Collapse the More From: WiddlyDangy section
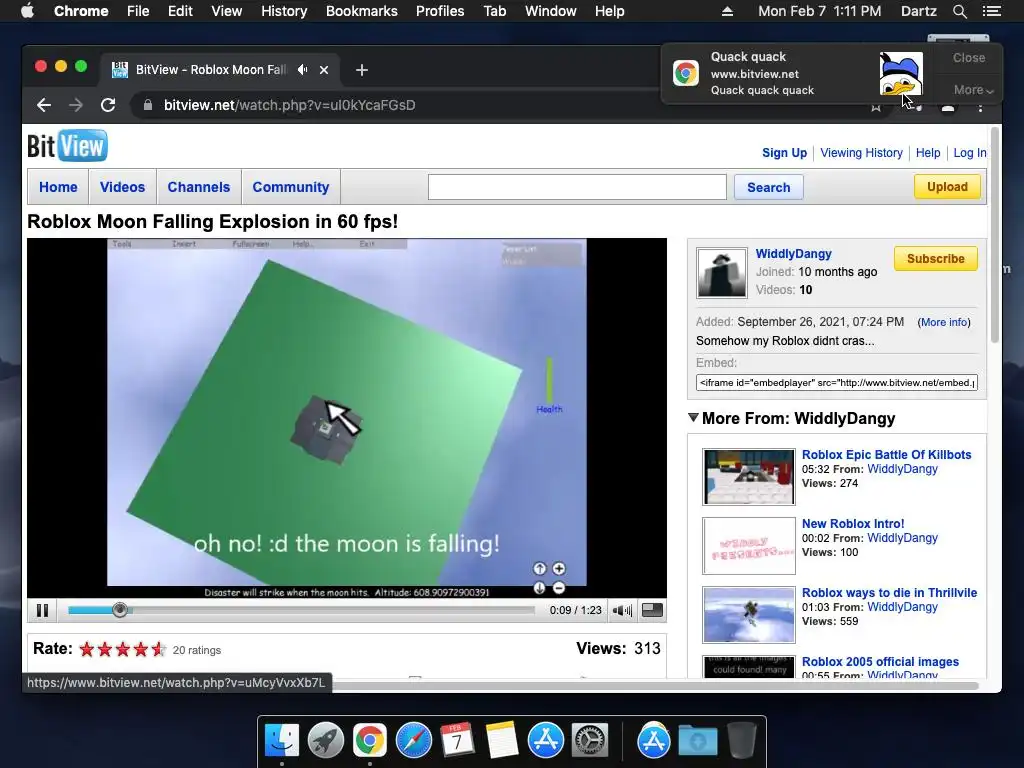Screen dimensions: 1024x768 [x=694, y=418]
